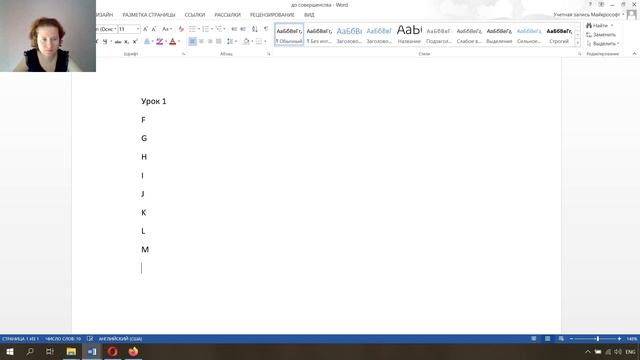Align text to the left
The height and width of the screenshot is (360, 640).
[x=192, y=41]
